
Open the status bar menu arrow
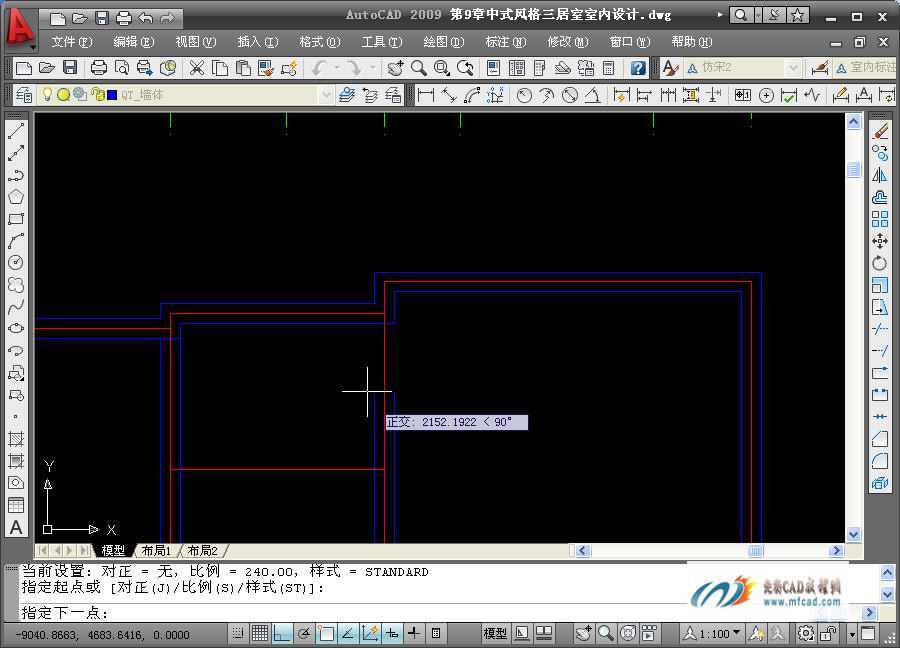tap(852, 634)
